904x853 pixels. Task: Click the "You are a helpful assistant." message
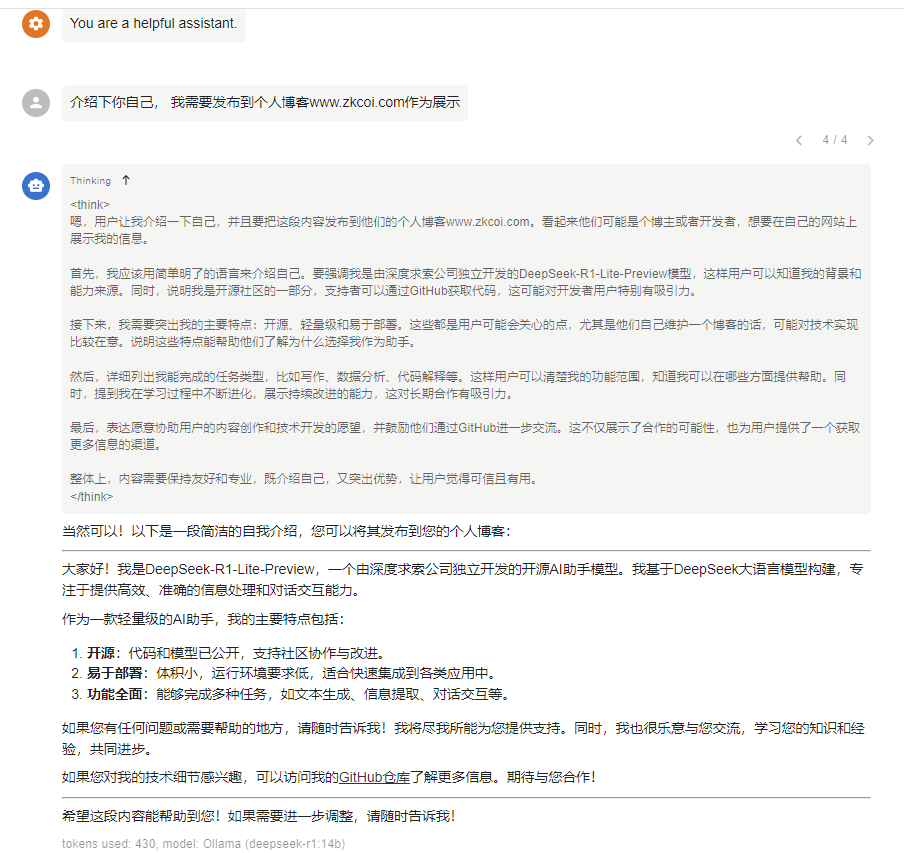pyautogui.click(x=153, y=24)
